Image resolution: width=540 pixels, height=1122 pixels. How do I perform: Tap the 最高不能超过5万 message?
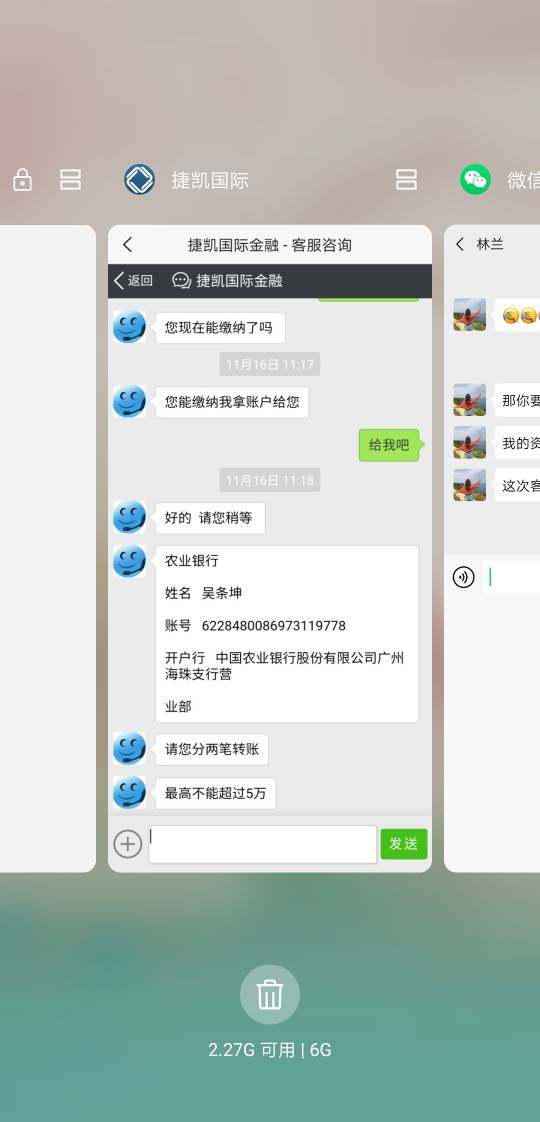215,793
